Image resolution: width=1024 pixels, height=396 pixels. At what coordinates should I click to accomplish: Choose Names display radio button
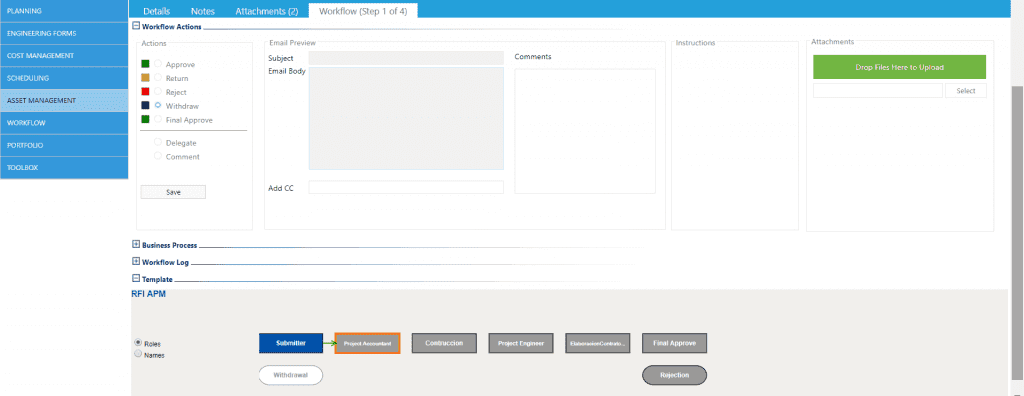pyautogui.click(x=138, y=354)
